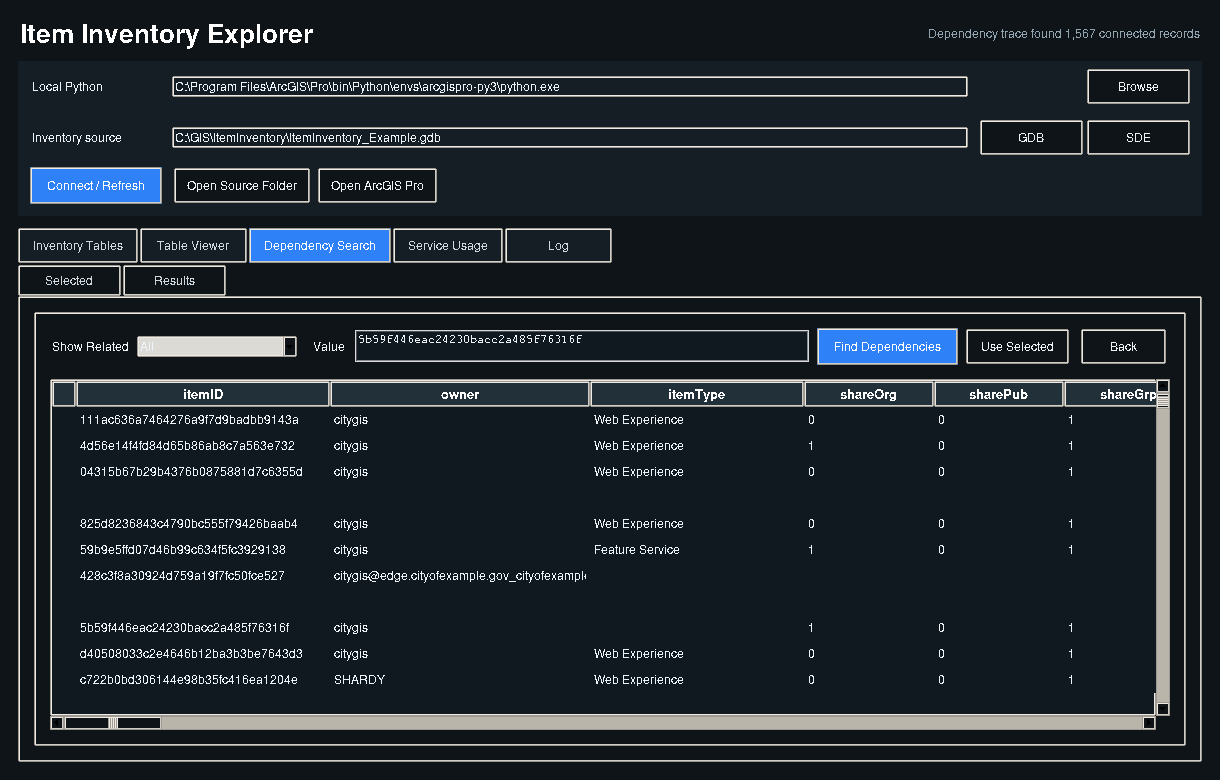1220x780 pixels.
Task: Select itemID 111ac636a7464276a9f7d9badbb9143a
Action: point(189,420)
